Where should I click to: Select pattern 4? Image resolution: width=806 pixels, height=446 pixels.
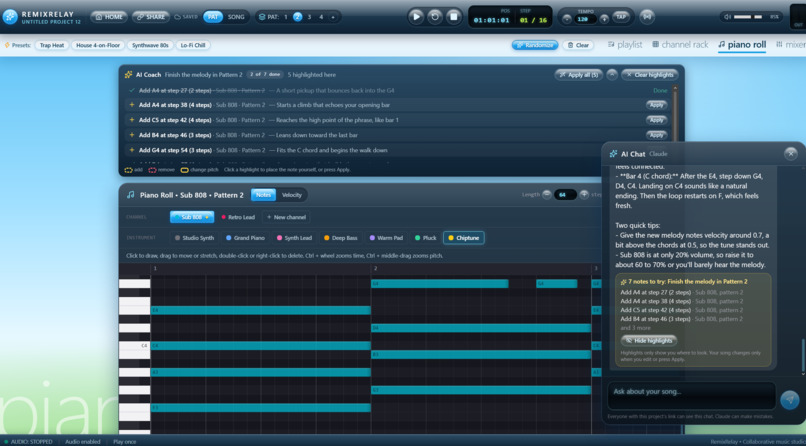(x=321, y=17)
